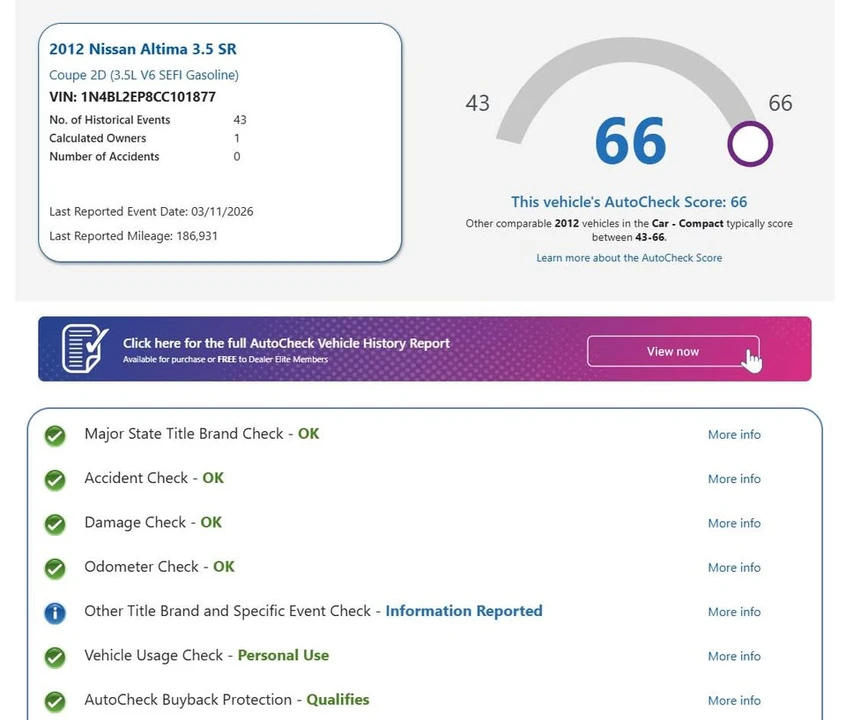Click the full AutoCheck Vehicle History Report banner text
846x720 pixels.
click(286, 343)
